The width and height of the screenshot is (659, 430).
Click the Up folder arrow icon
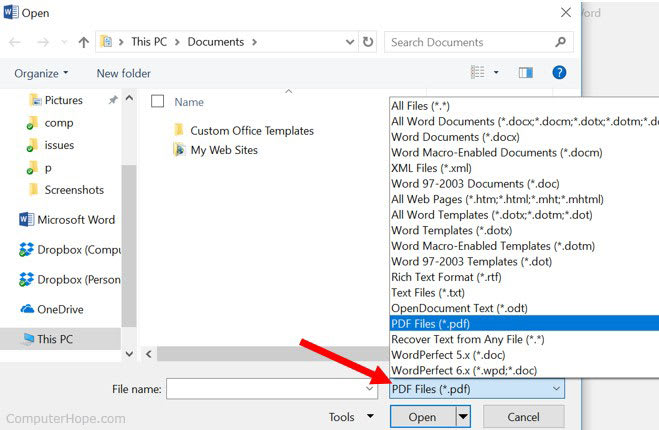(x=83, y=42)
